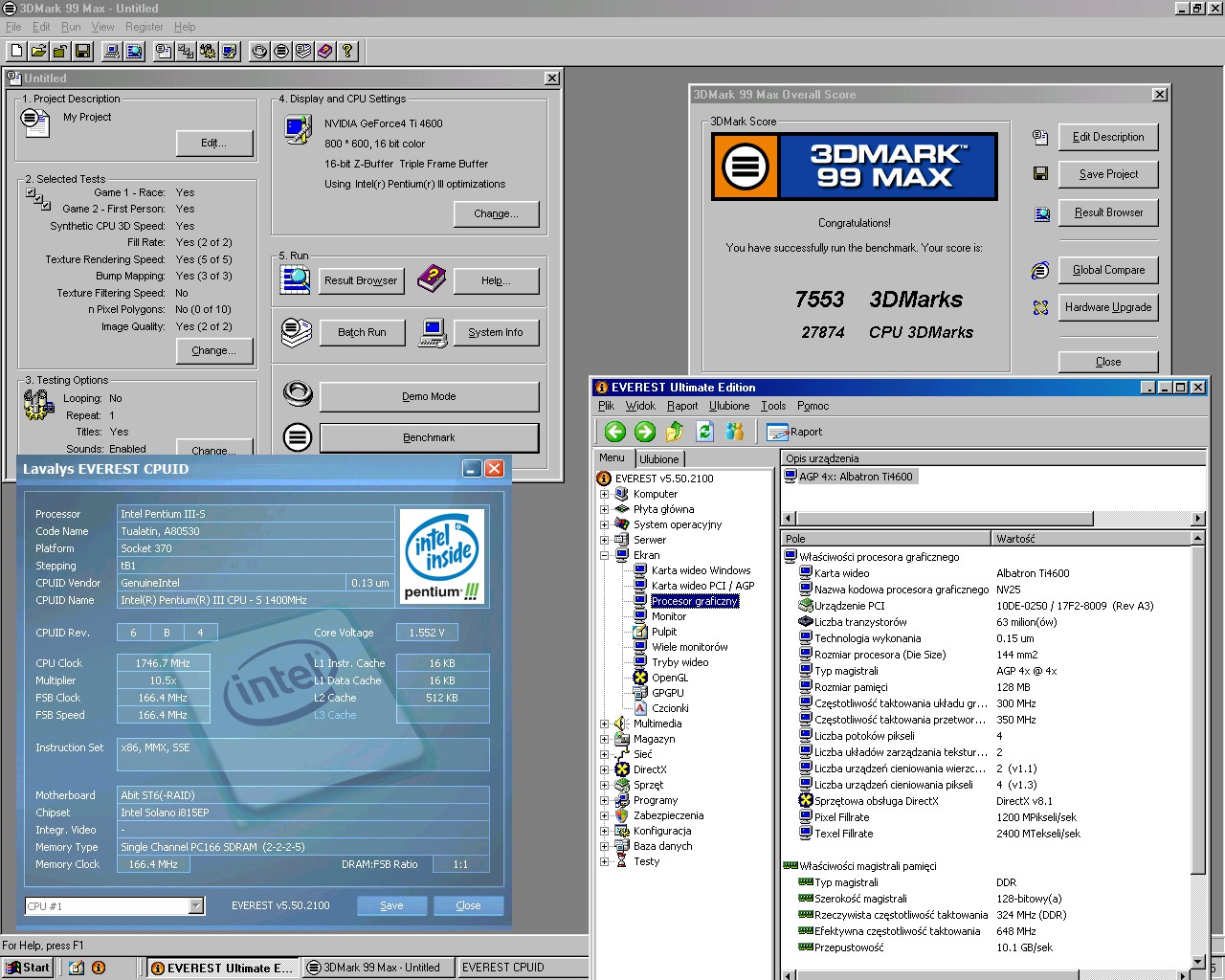The width and height of the screenshot is (1225, 980).
Task: Click the Refresh icon in EVEREST toolbar
Action: click(x=704, y=432)
